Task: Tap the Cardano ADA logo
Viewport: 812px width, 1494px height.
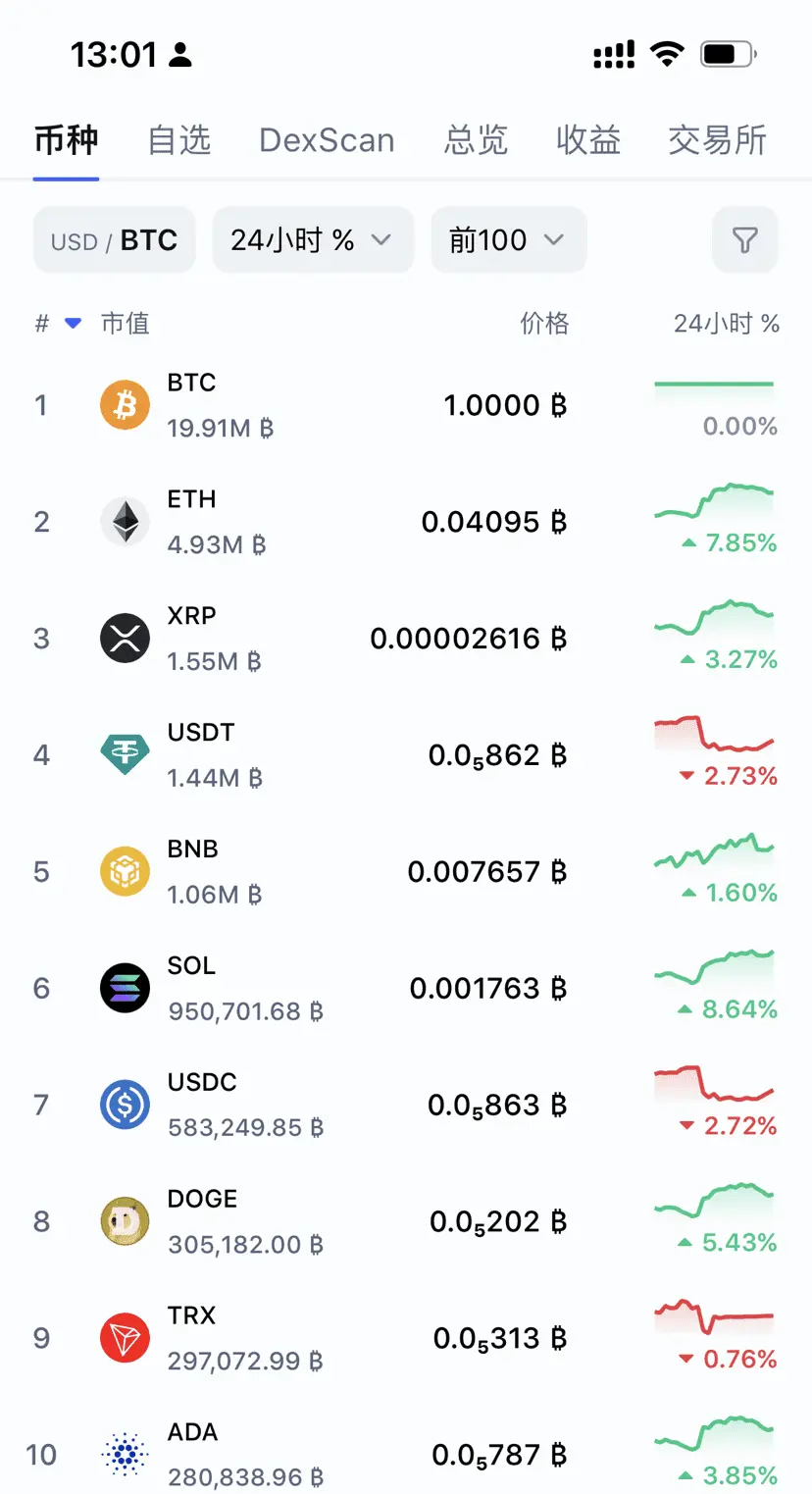Action: pyautogui.click(x=125, y=1455)
